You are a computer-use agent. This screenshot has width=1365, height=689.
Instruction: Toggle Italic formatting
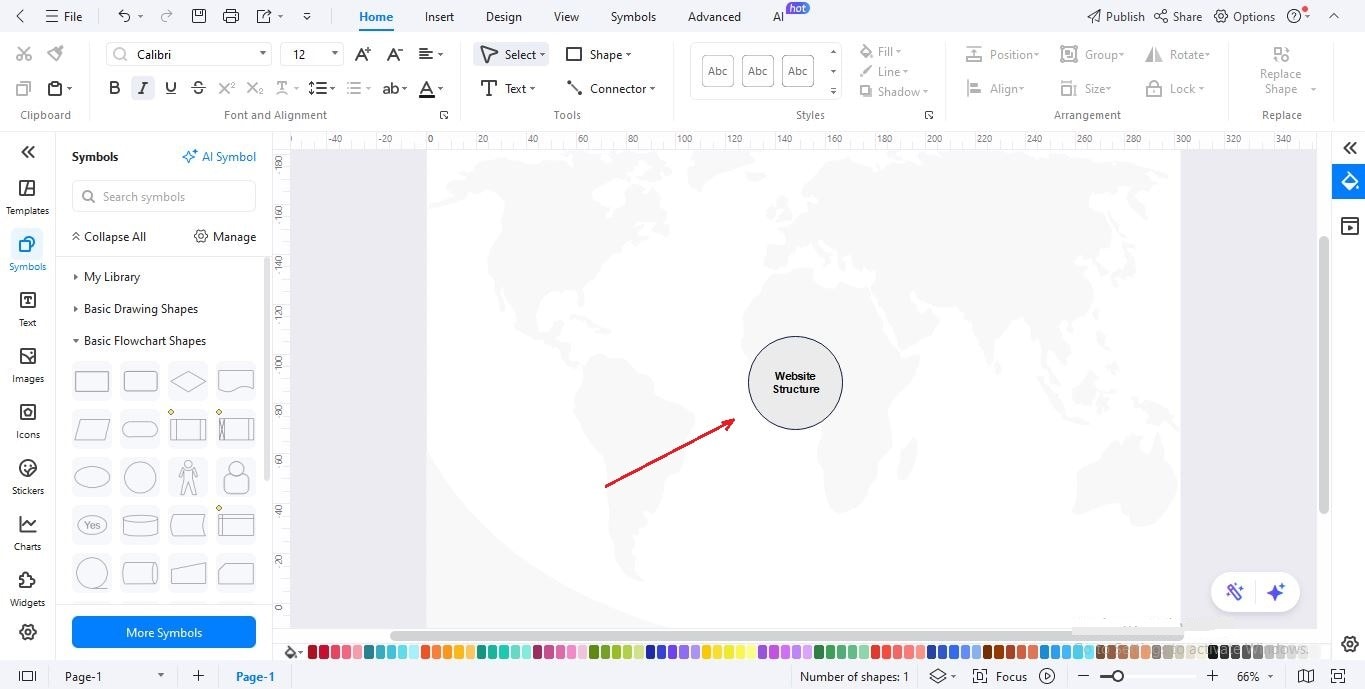pos(143,88)
